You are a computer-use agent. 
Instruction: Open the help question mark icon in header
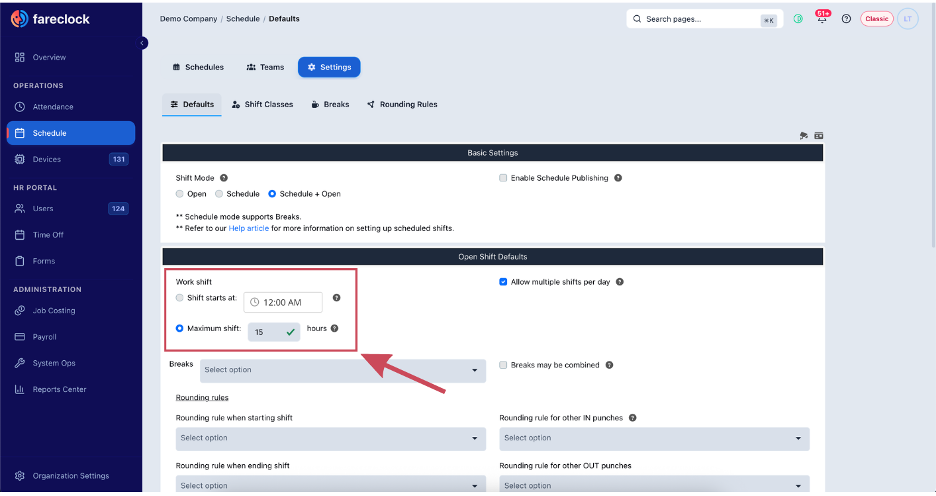[846, 19]
